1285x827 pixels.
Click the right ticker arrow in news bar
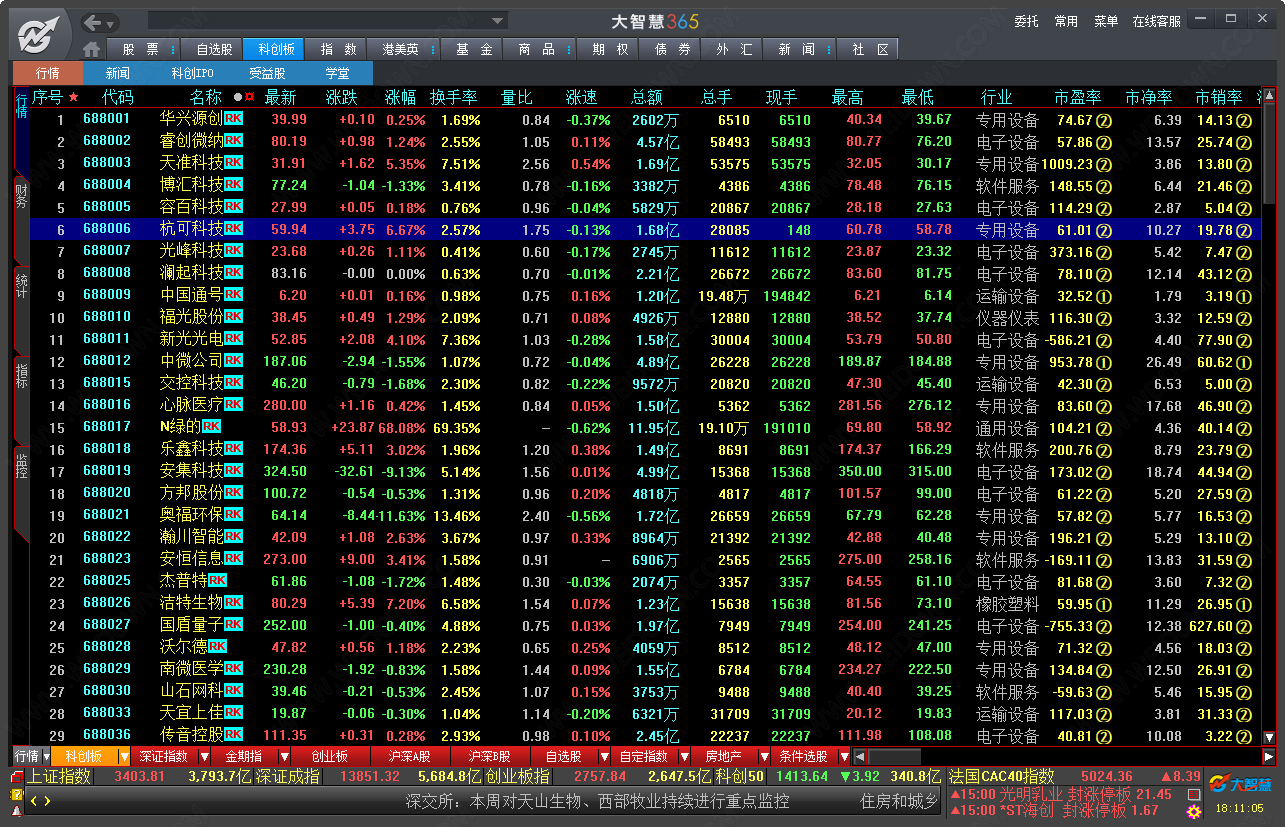[46, 801]
